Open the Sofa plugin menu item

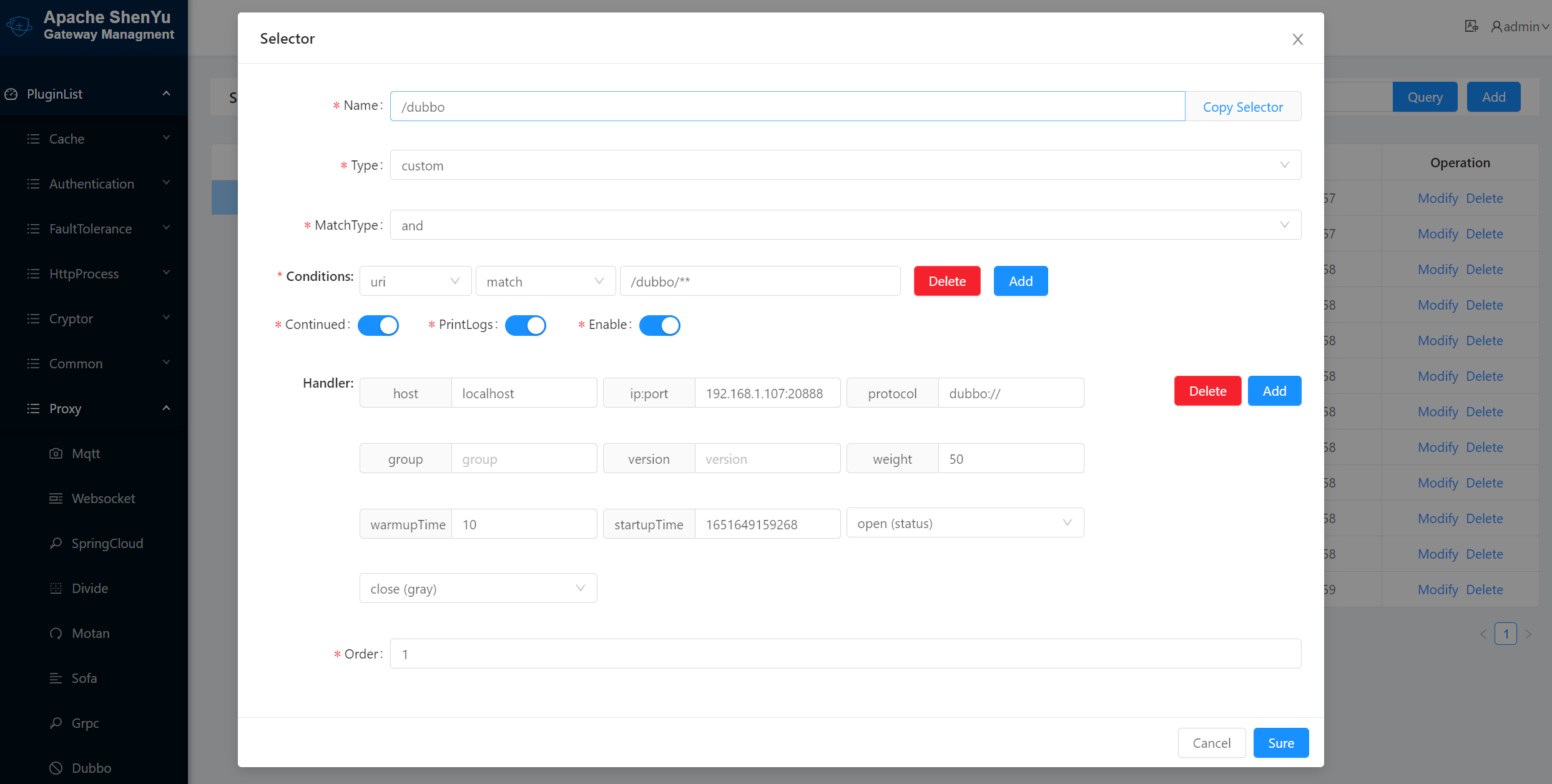[x=84, y=678]
